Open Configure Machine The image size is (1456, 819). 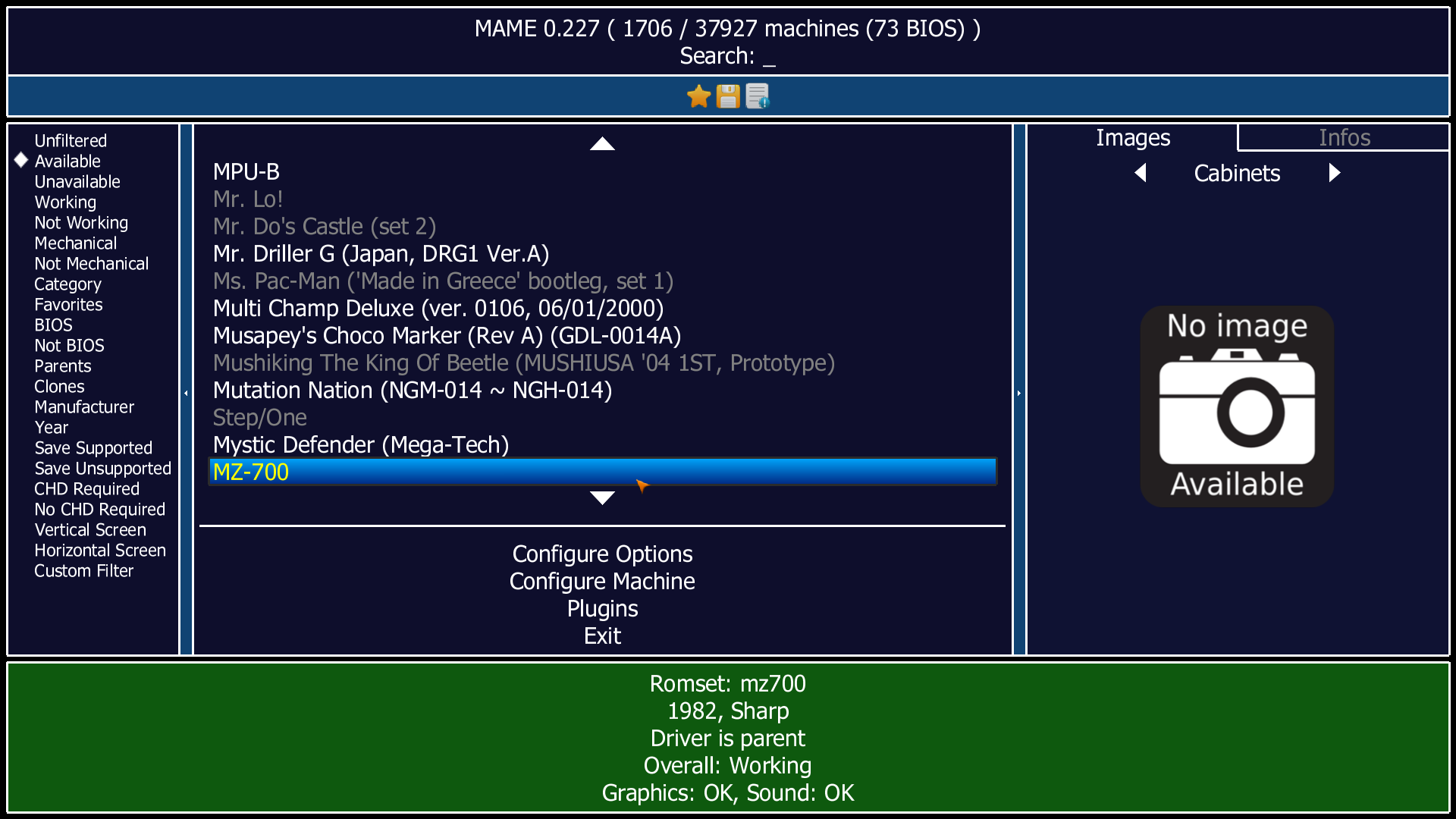pyautogui.click(x=602, y=581)
